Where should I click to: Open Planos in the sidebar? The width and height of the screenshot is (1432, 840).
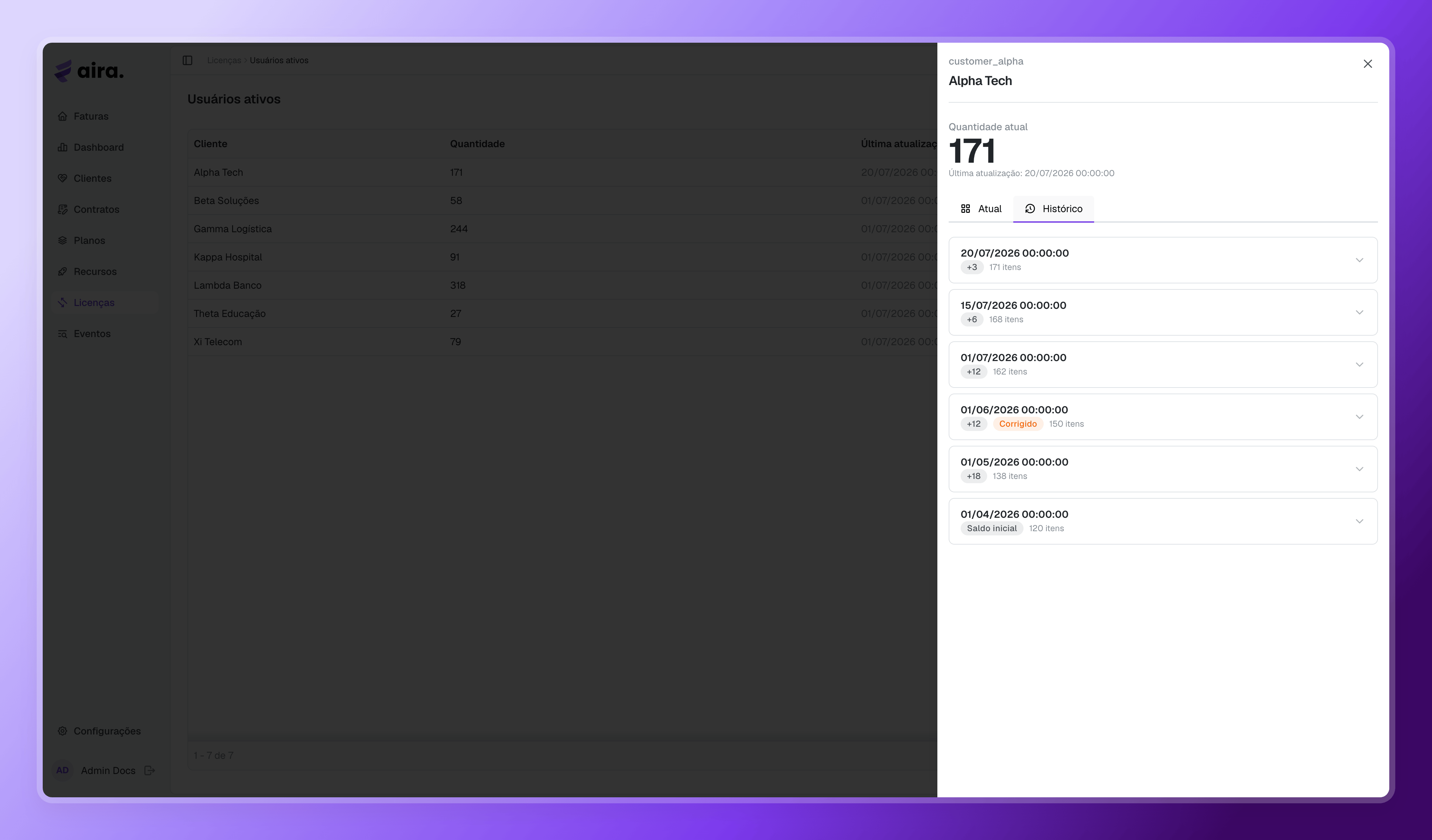click(x=105, y=240)
